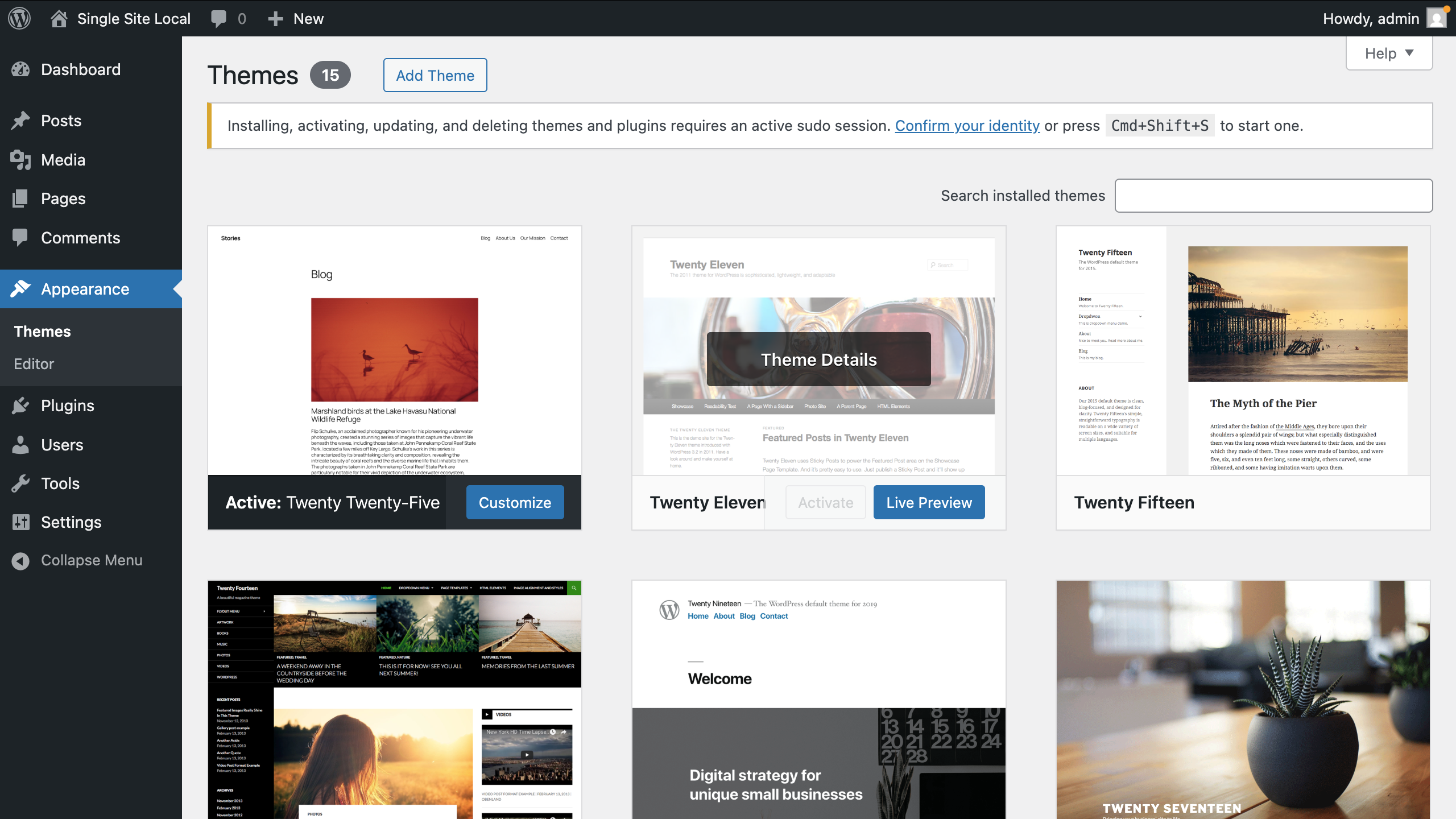Click the Themes page heading
1456x819 pixels.
[x=253, y=75]
